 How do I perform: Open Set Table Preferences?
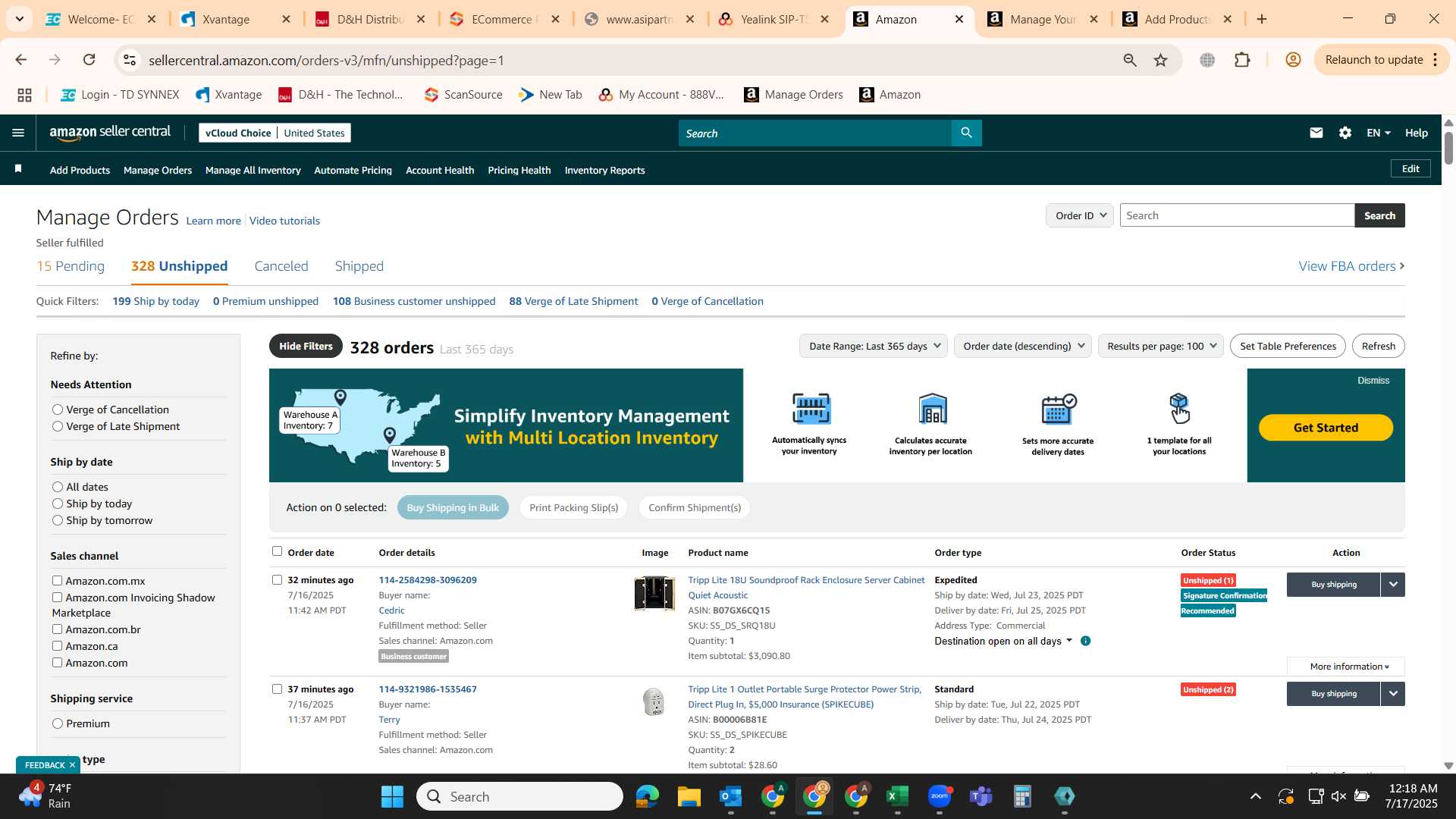coord(1288,346)
